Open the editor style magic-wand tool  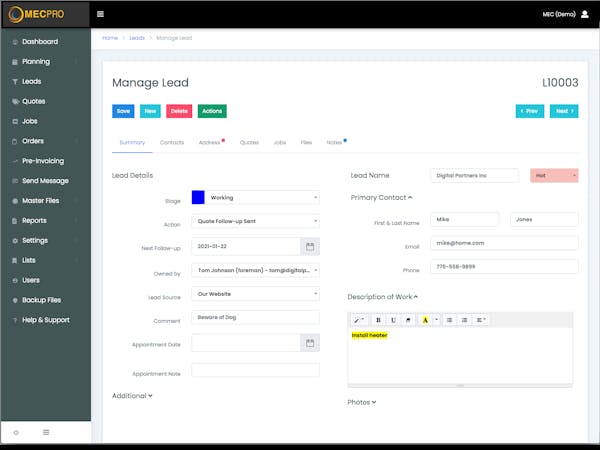(359, 320)
